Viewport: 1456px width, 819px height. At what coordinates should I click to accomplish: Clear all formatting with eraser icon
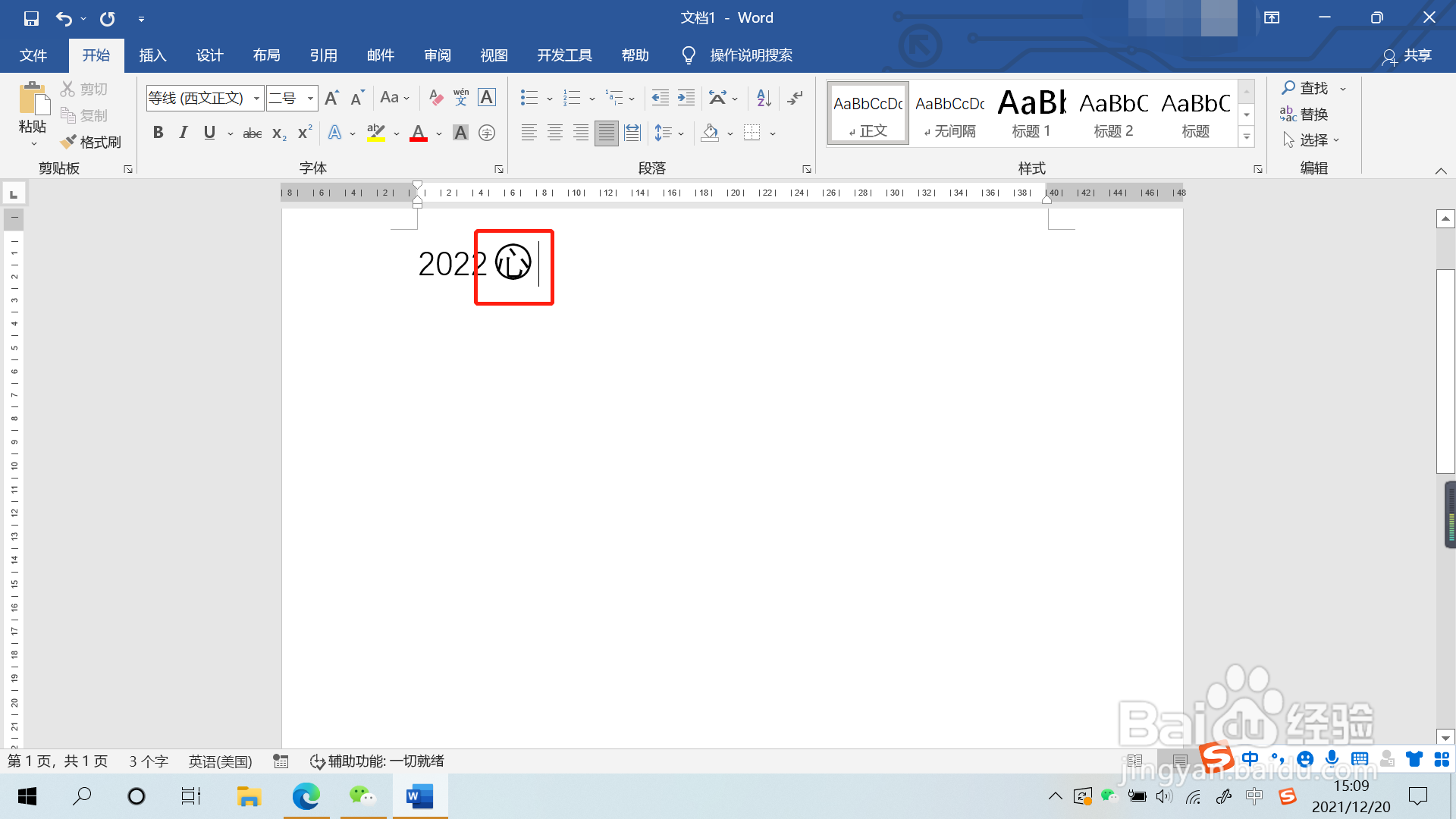pyautogui.click(x=435, y=97)
